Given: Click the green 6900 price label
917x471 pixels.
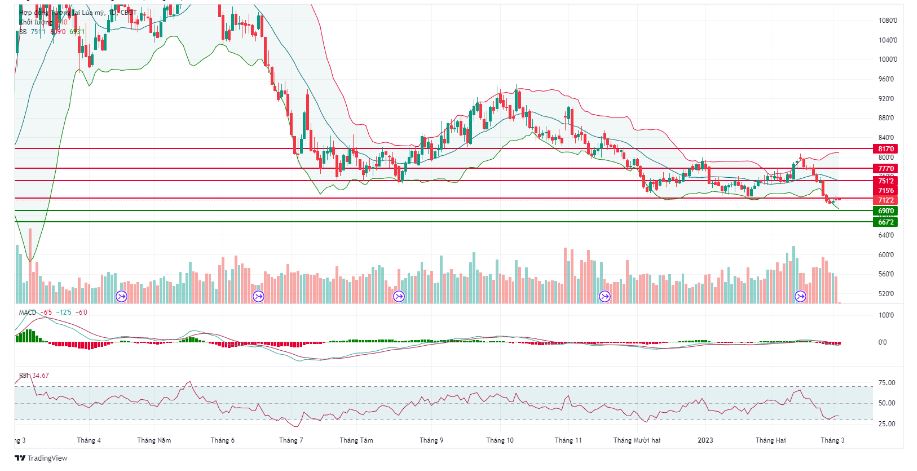Looking at the screenshot, I should tap(885, 211).
